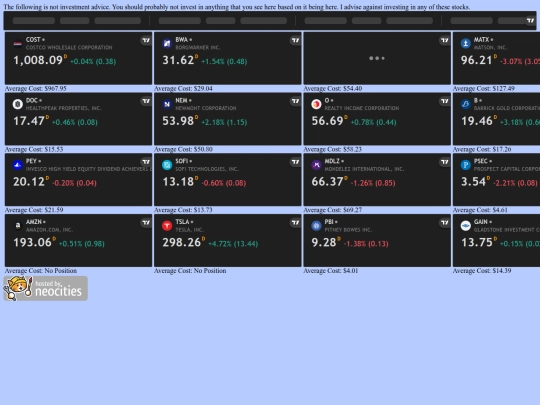Click the Realty Income price 56.69
Image resolution: width=540 pixels, height=405 pixels.
pyautogui.click(x=328, y=121)
